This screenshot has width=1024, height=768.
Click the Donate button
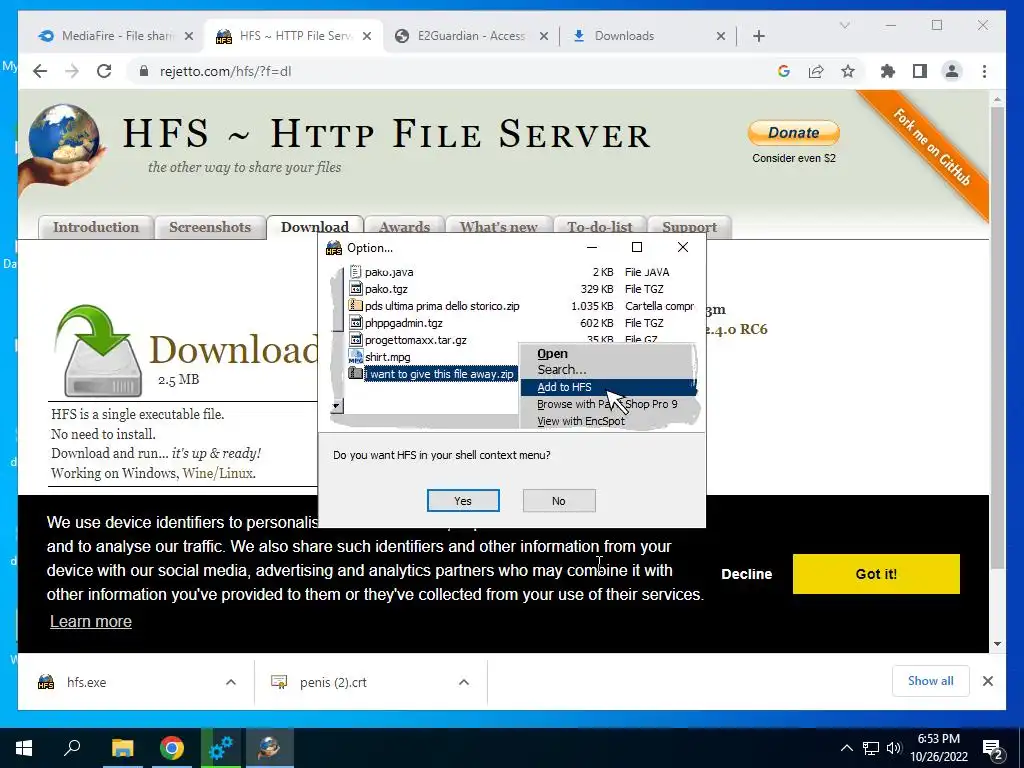pos(793,133)
